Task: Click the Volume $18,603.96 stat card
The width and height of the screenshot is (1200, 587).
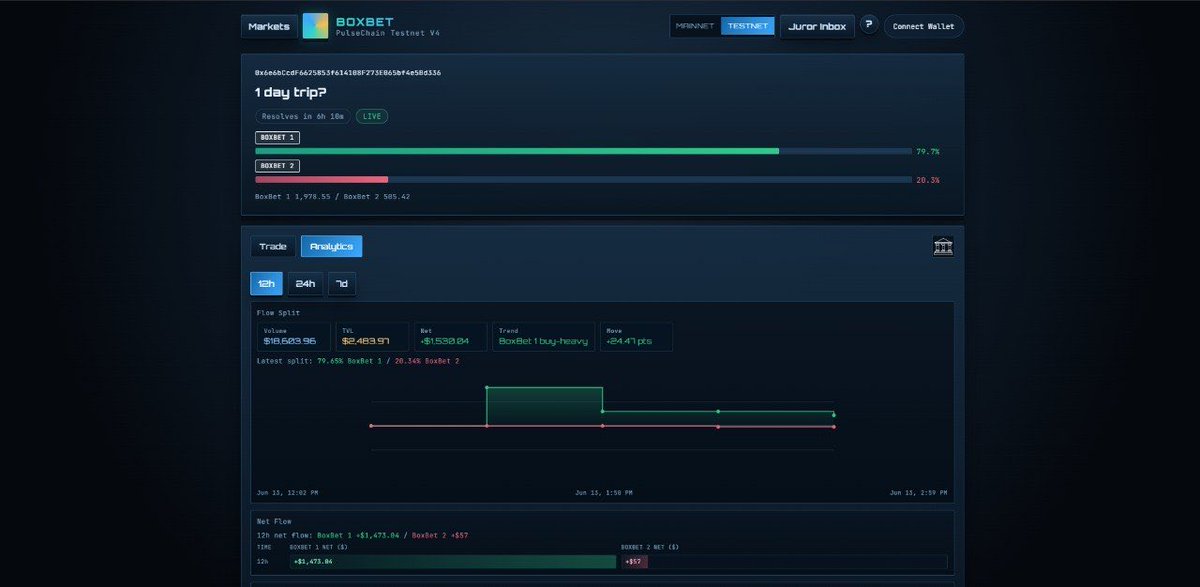Action: pos(295,337)
